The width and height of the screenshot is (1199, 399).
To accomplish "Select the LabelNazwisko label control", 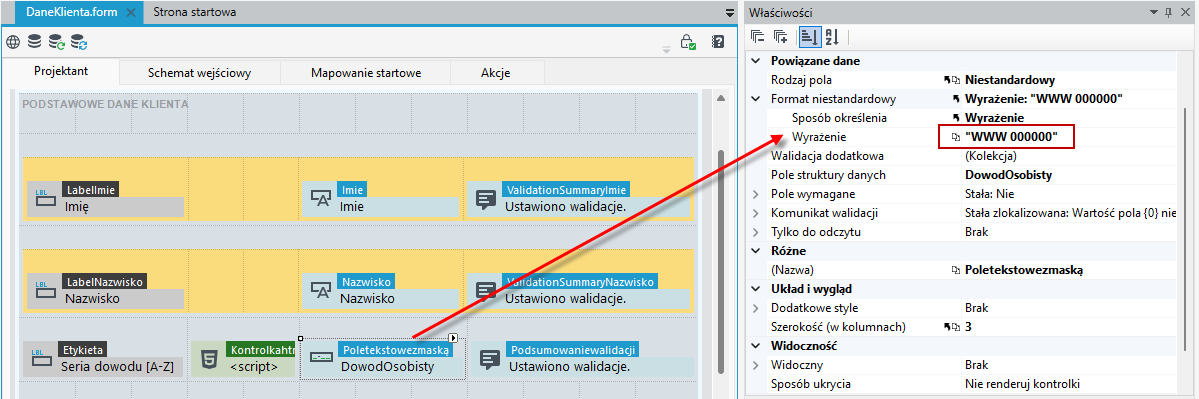I will click(x=106, y=291).
